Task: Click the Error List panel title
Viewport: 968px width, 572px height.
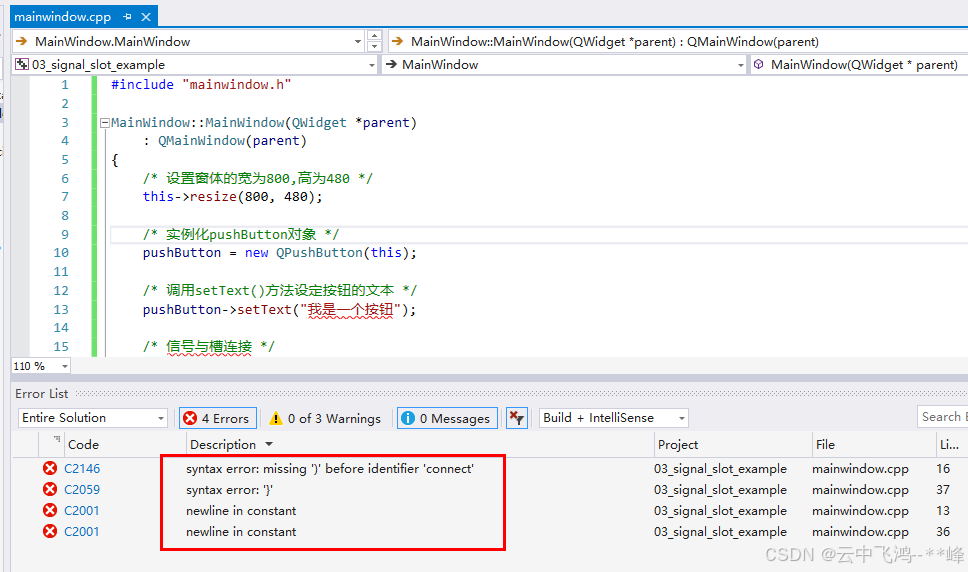Action: click(x=42, y=394)
